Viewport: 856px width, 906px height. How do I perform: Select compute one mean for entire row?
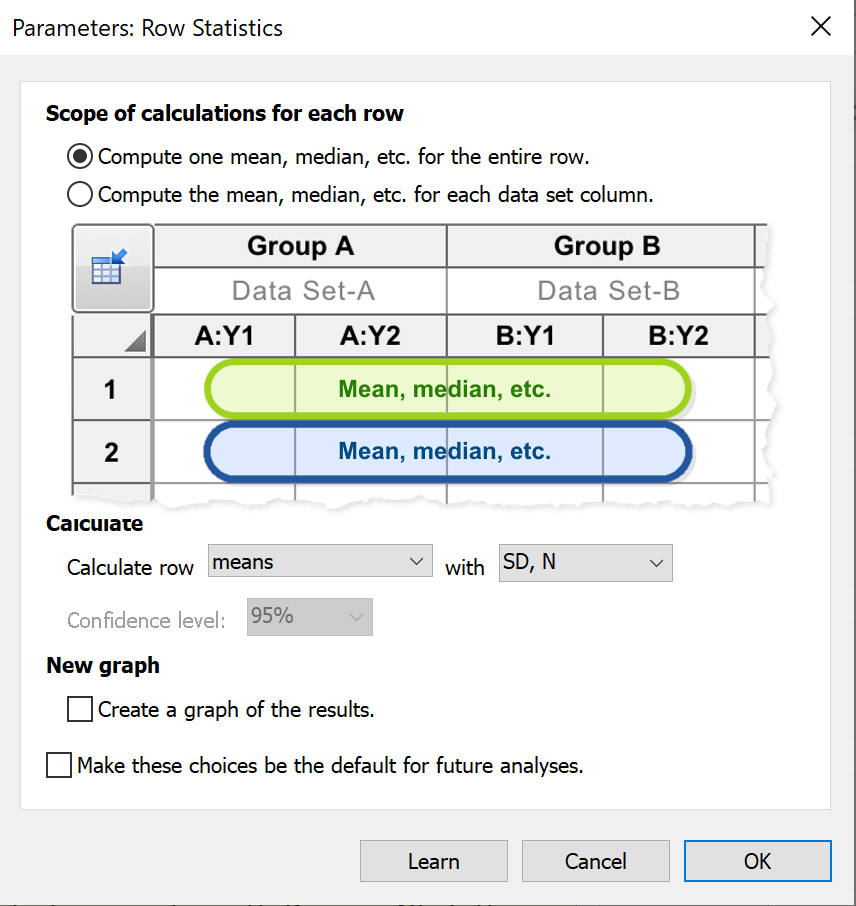coord(80,157)
